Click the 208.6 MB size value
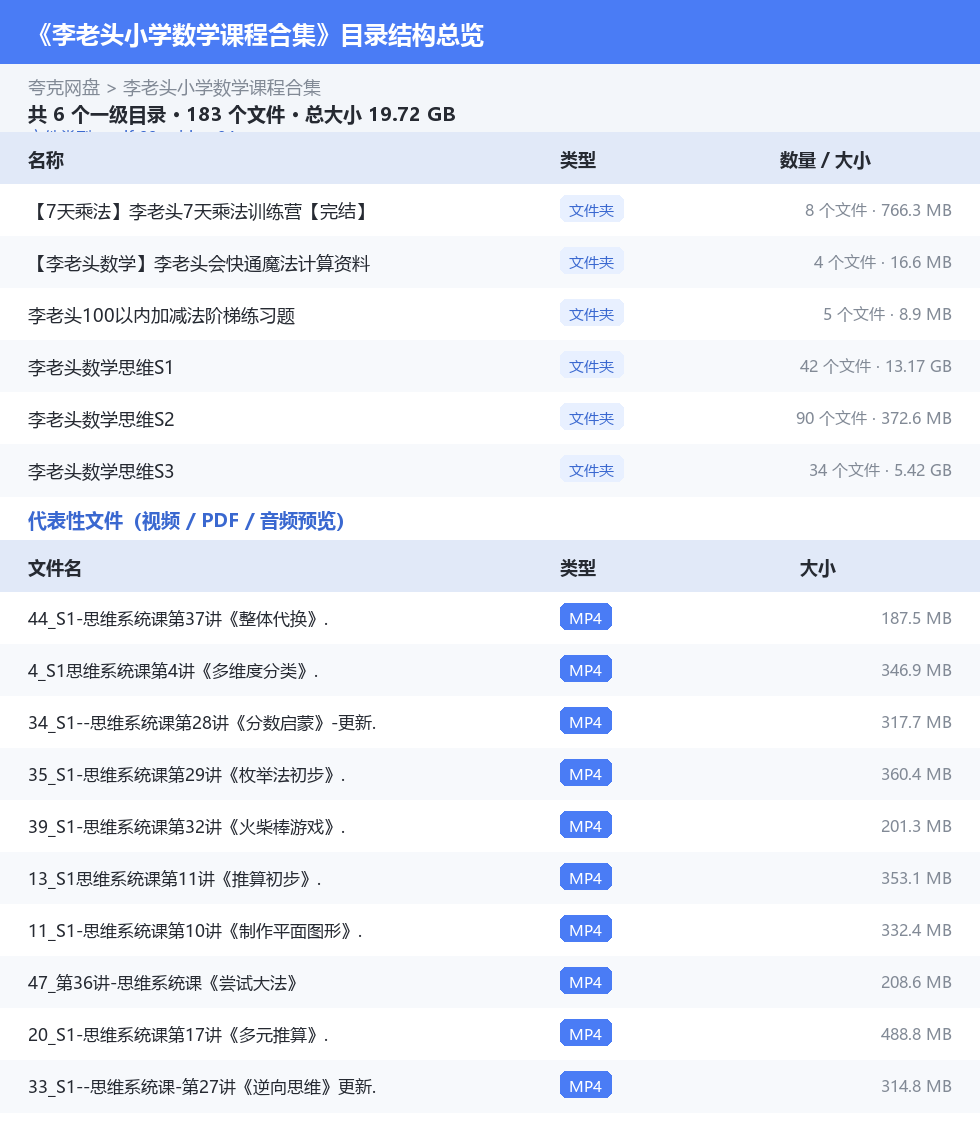This screenshot has width=980, height=1144. 917,982
